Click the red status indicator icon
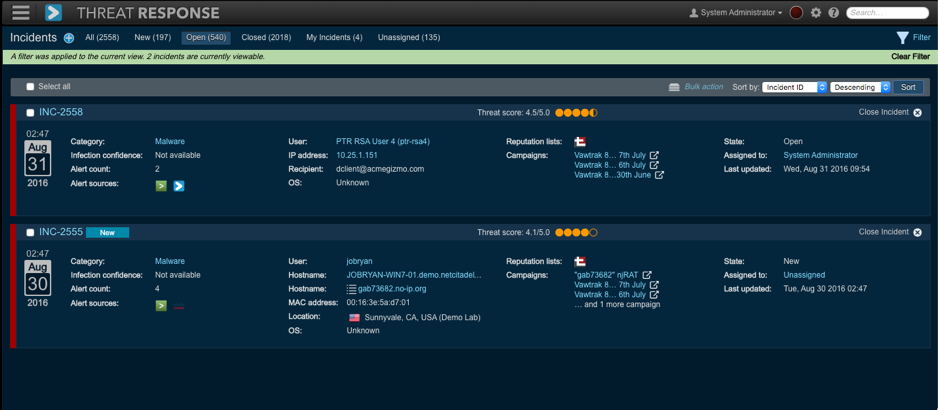938x410 pixels. pos(796,13)
